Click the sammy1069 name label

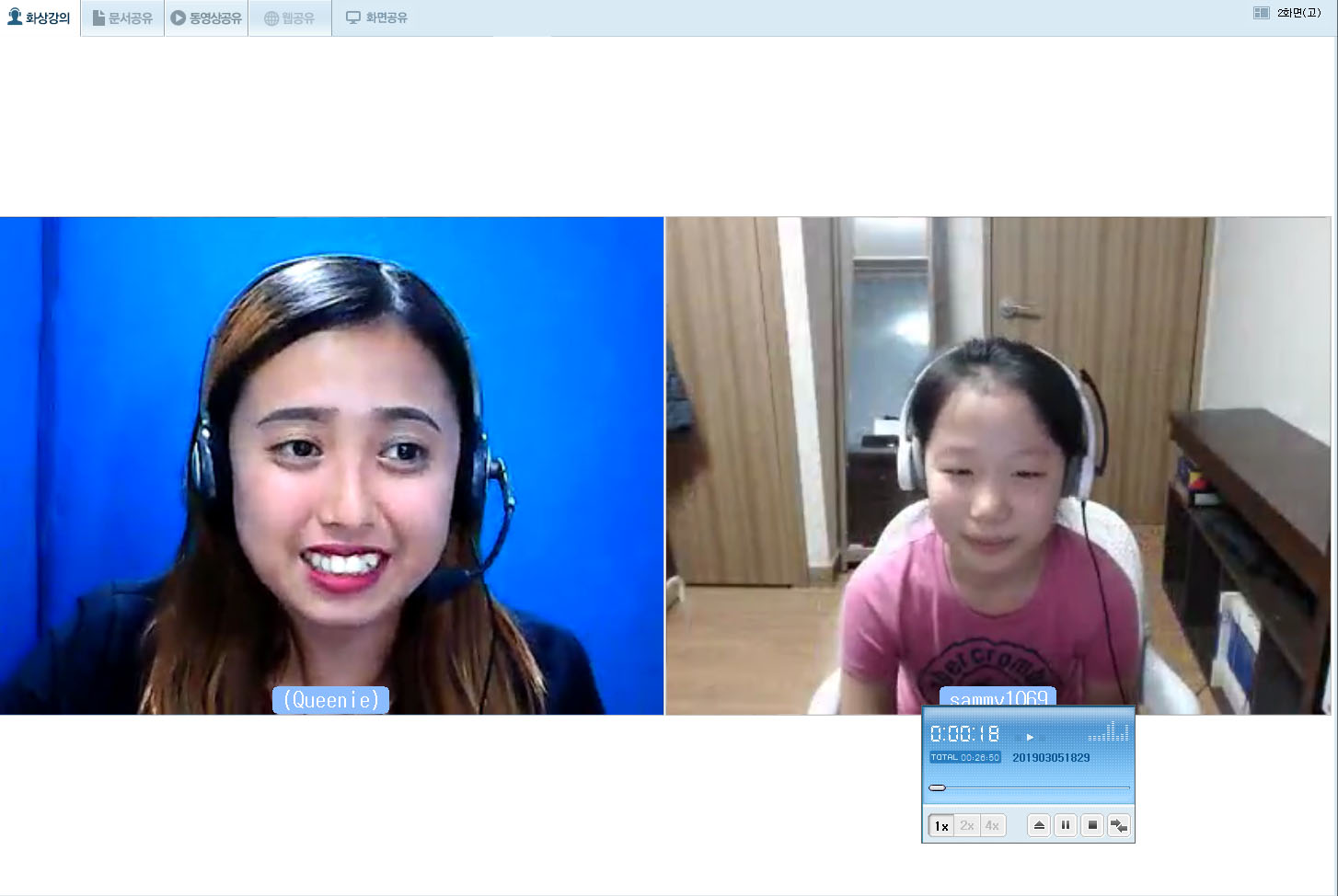pos(998,698)
